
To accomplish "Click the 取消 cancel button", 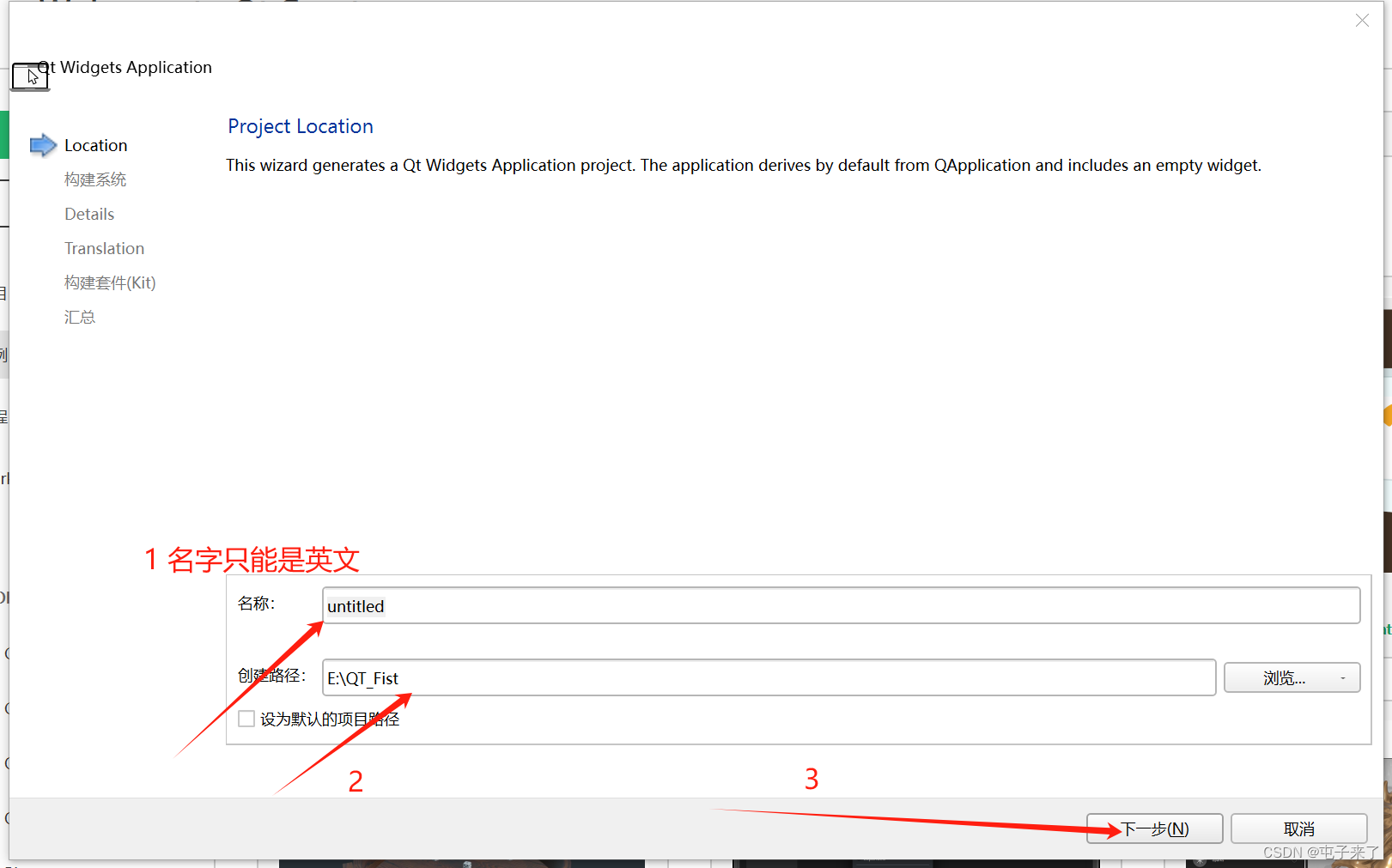I will pos(1298,828).
